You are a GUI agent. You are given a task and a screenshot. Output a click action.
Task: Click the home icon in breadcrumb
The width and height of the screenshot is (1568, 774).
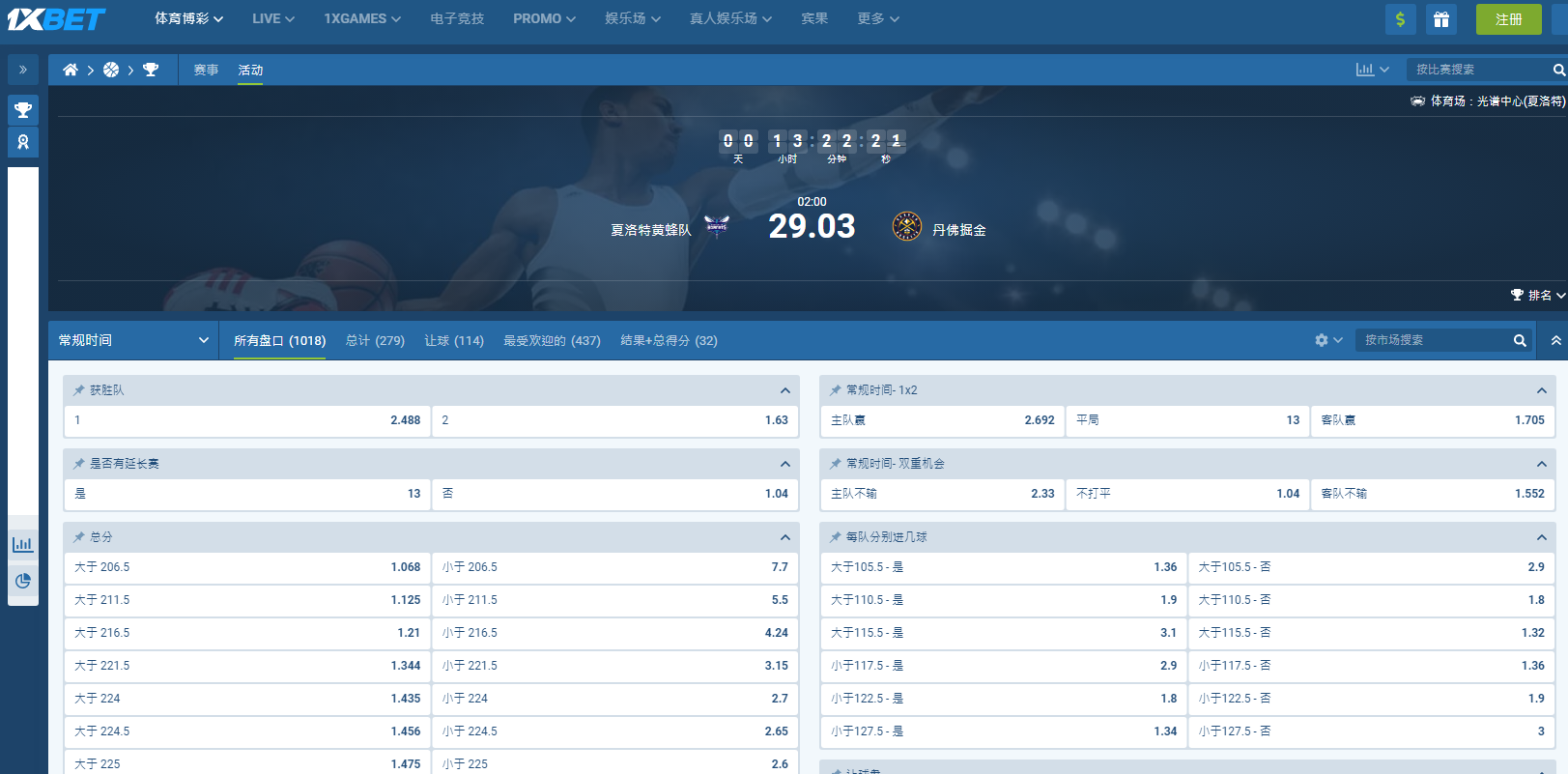[x=71, y=70]
